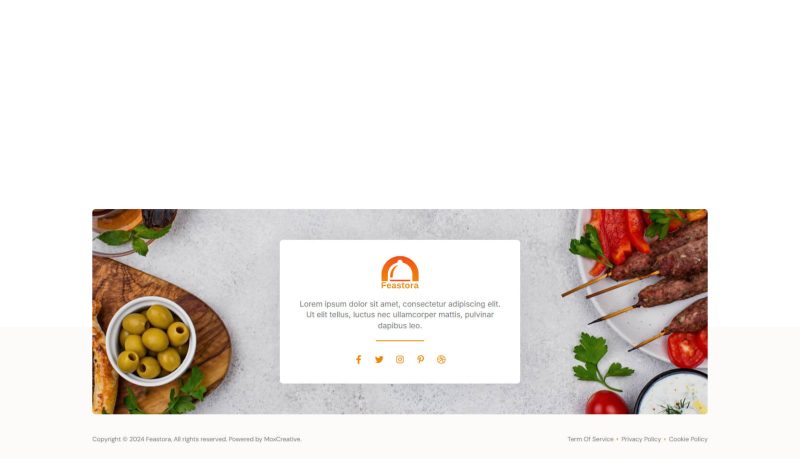Click the Feastora wordmark under logo
Screen dimensions: 800x459
(400, 286)
